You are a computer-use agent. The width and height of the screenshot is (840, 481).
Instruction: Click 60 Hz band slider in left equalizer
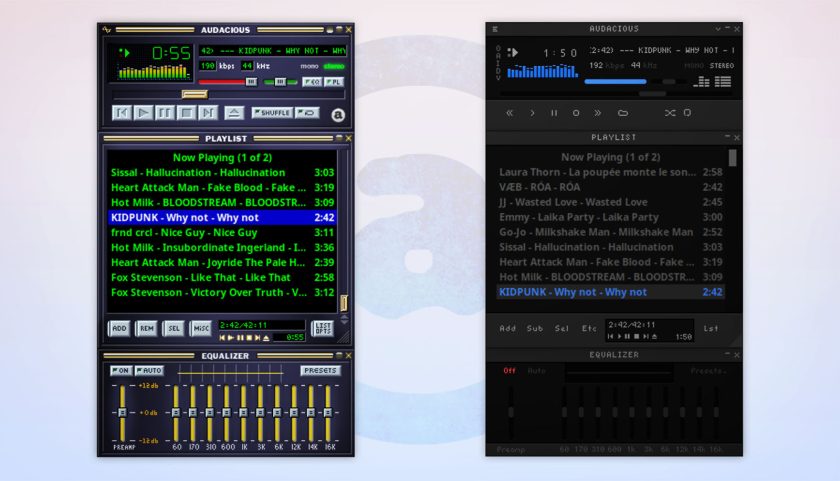click(x=176, y=412)
